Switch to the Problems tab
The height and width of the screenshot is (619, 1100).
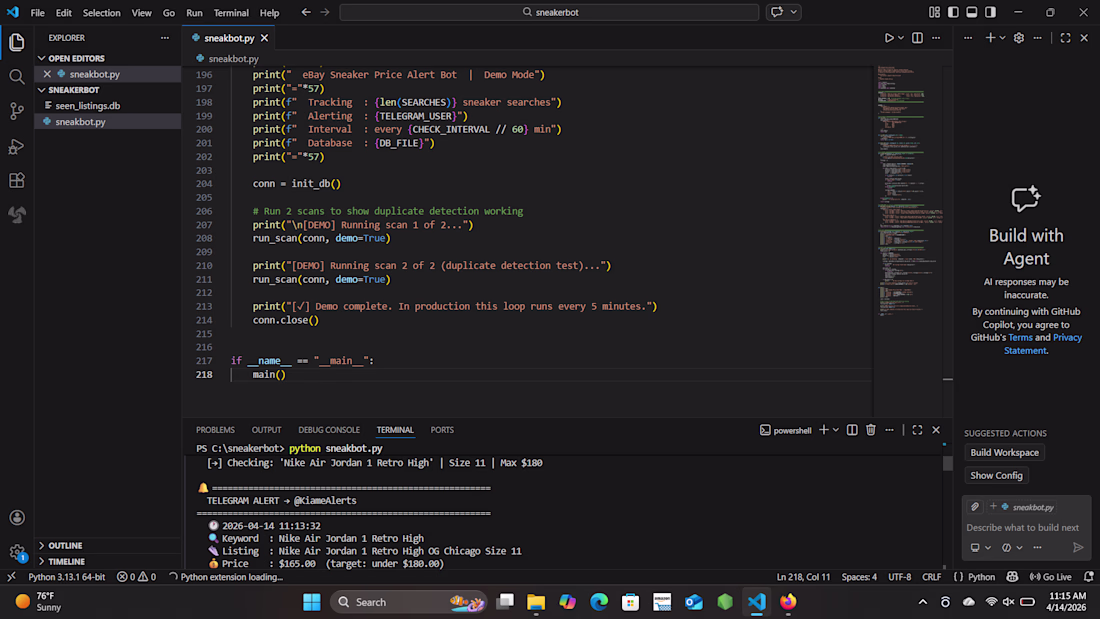pos(215,430)
